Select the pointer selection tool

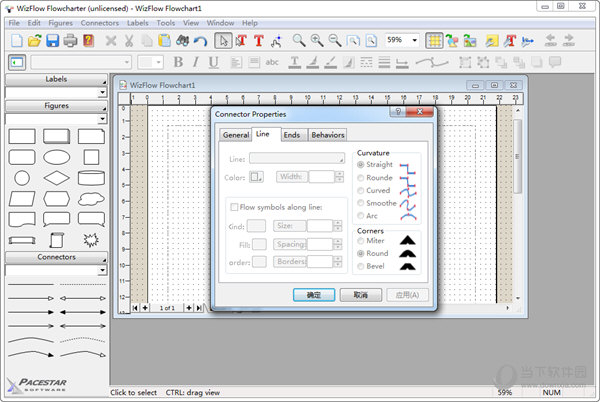223,40
